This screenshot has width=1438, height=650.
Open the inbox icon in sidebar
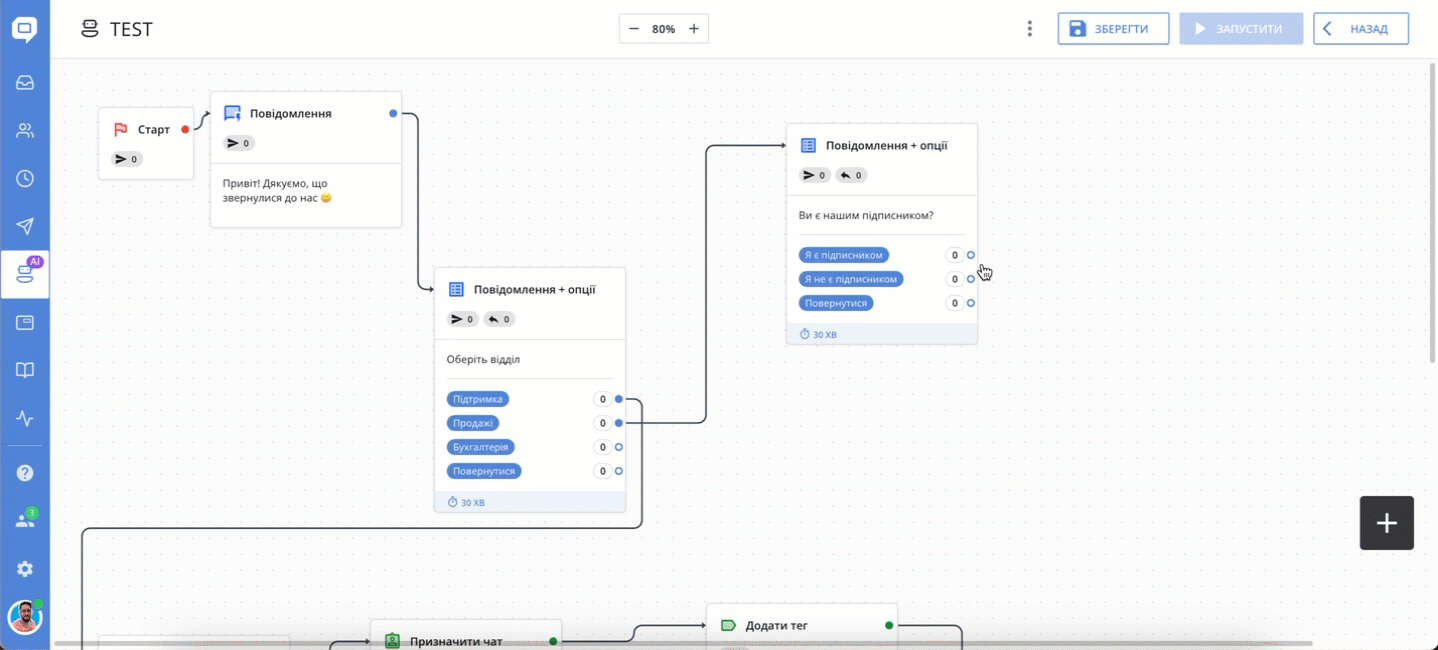pos(25,83)
